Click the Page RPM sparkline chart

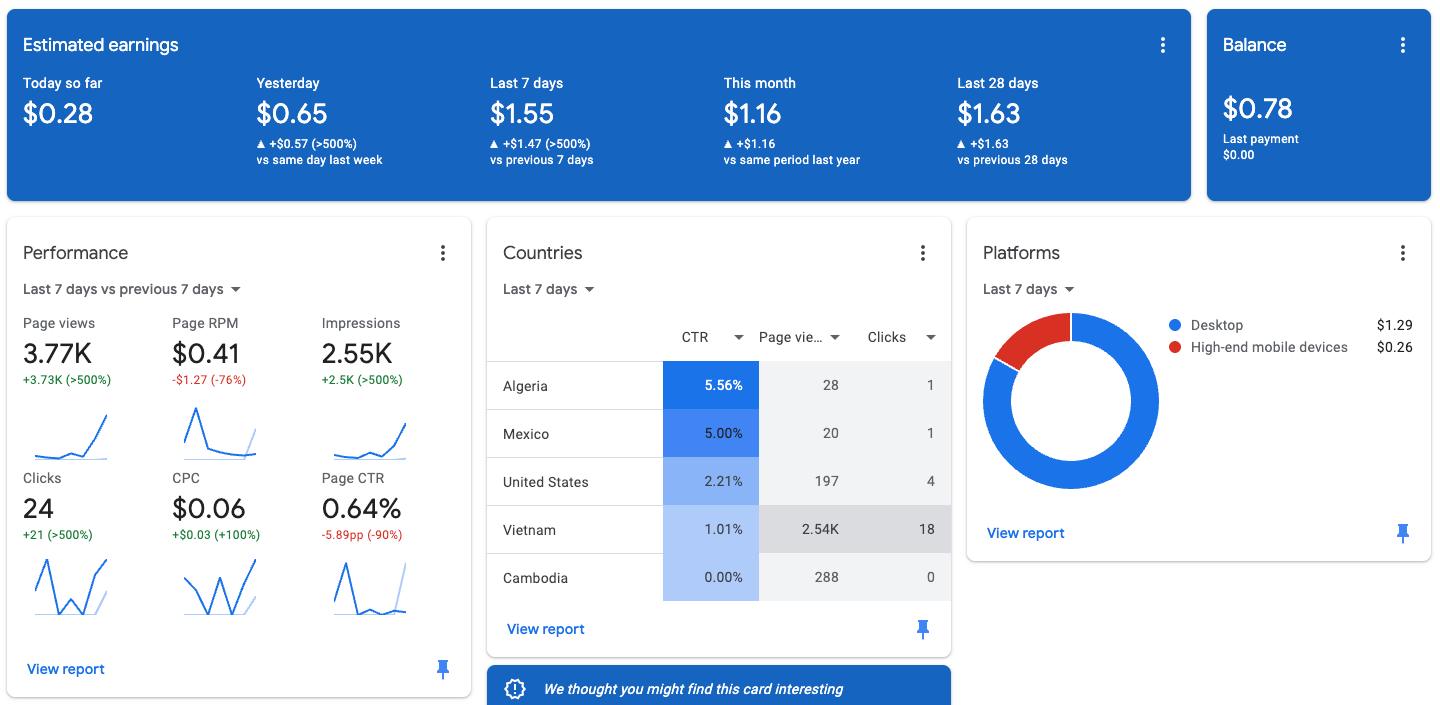[220, 433]
